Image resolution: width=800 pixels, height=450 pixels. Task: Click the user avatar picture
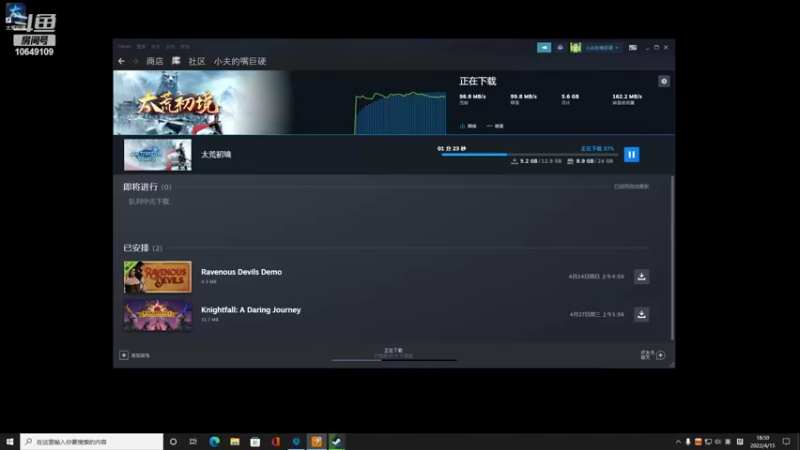[x=576, y=47]
